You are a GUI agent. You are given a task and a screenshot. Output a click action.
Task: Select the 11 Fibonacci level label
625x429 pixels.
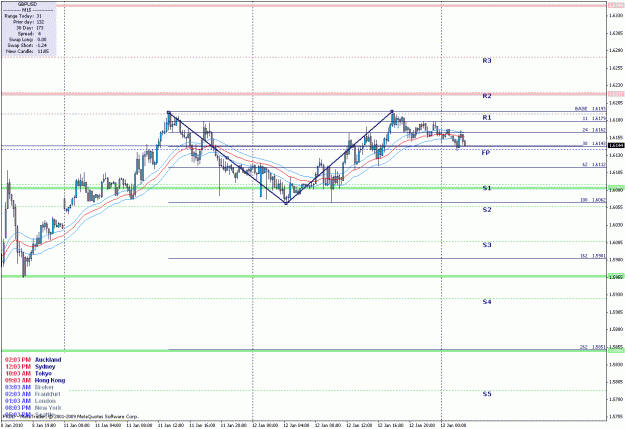point(594,119)
